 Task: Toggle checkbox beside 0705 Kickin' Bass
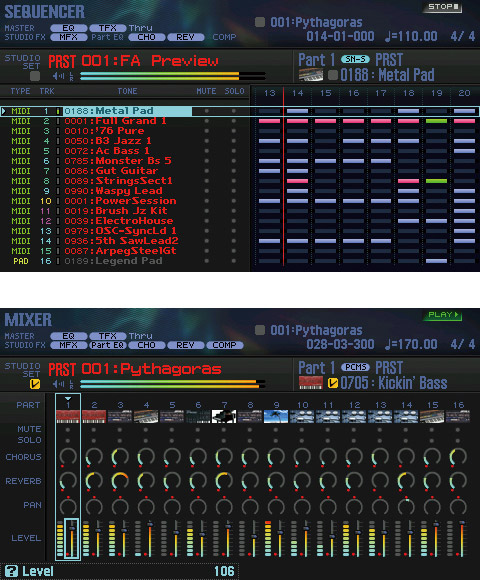(333, 383)
